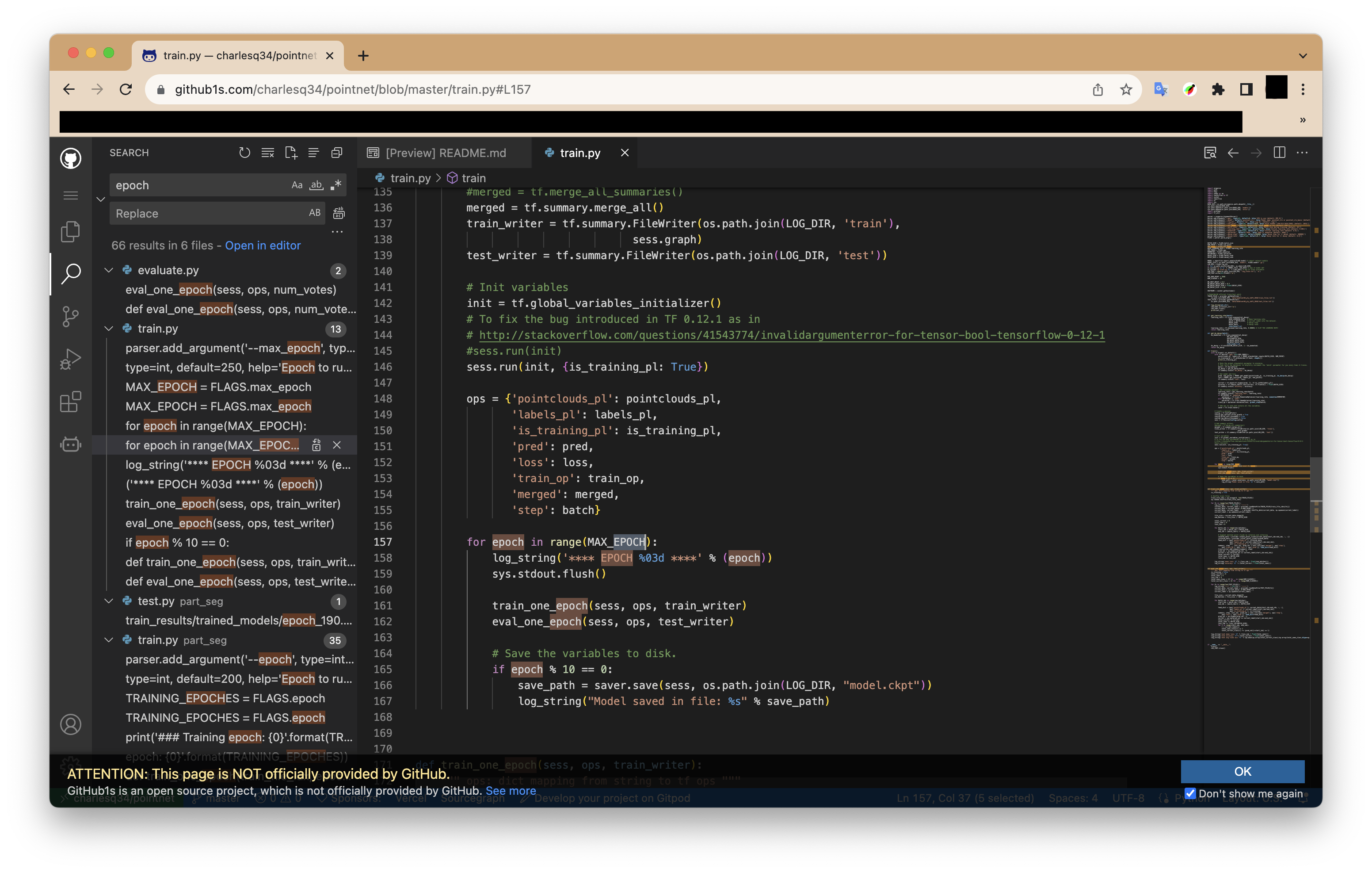Click the GitHub logo in activity bar
This screenshot has width=1372, height=873.
tap(71, 158)
